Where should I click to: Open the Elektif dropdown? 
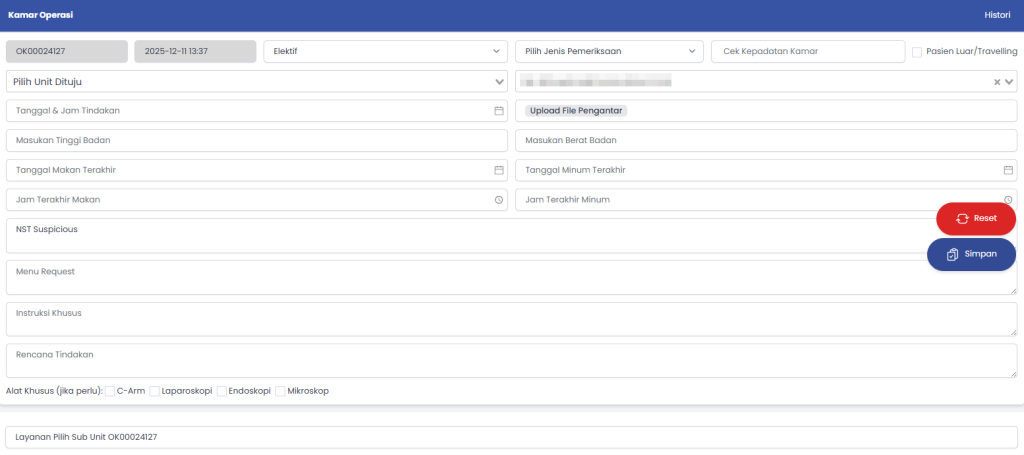point(385,51)
